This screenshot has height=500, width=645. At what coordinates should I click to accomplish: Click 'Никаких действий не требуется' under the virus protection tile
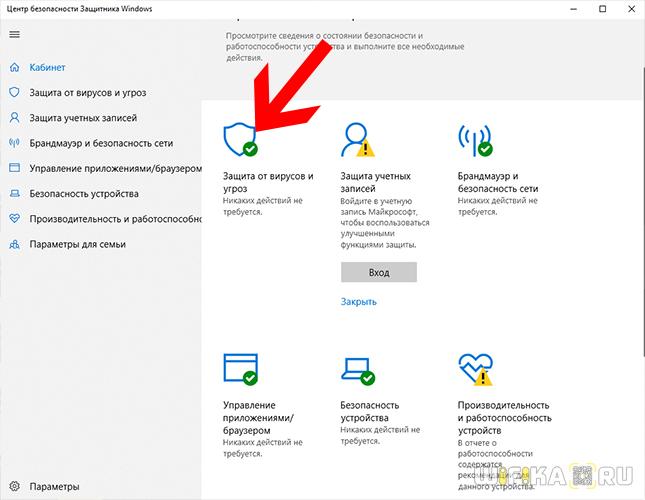[x=263, y=206]
